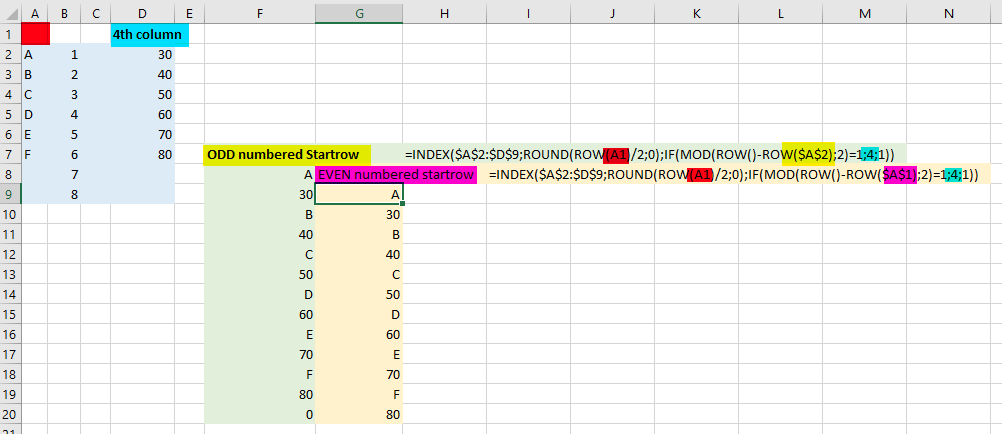Click the fill handle of cell G9
This screenshot has height=434, width=1002.
coord(403,203)
